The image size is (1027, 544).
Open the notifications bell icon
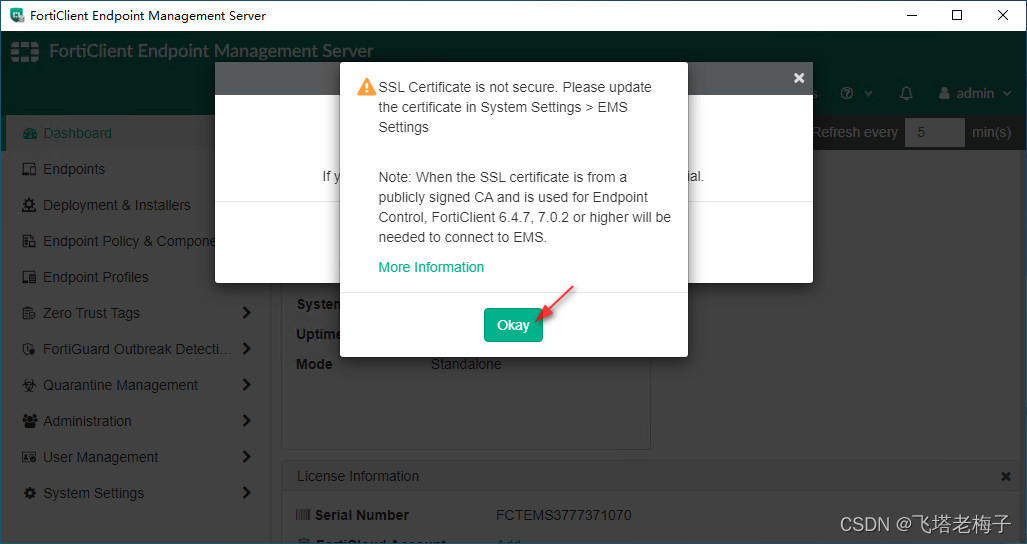[x=906, y=94]
